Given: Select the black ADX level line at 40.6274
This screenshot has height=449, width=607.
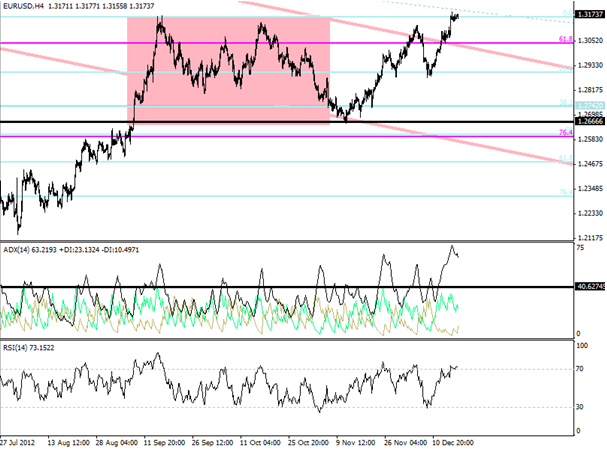Looking at the screenshot, I should (286, 287).
